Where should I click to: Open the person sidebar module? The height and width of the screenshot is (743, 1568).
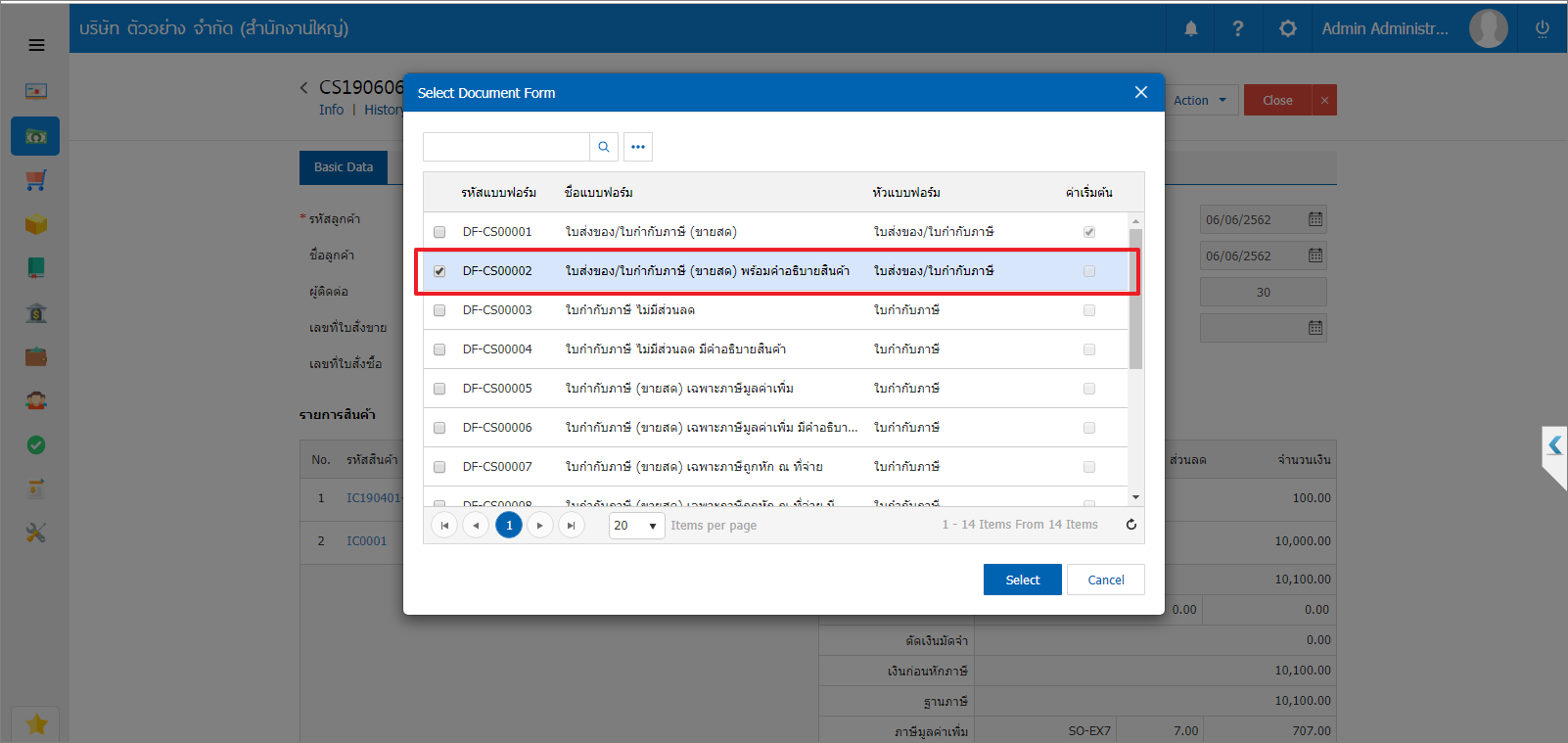pos(36,400)
